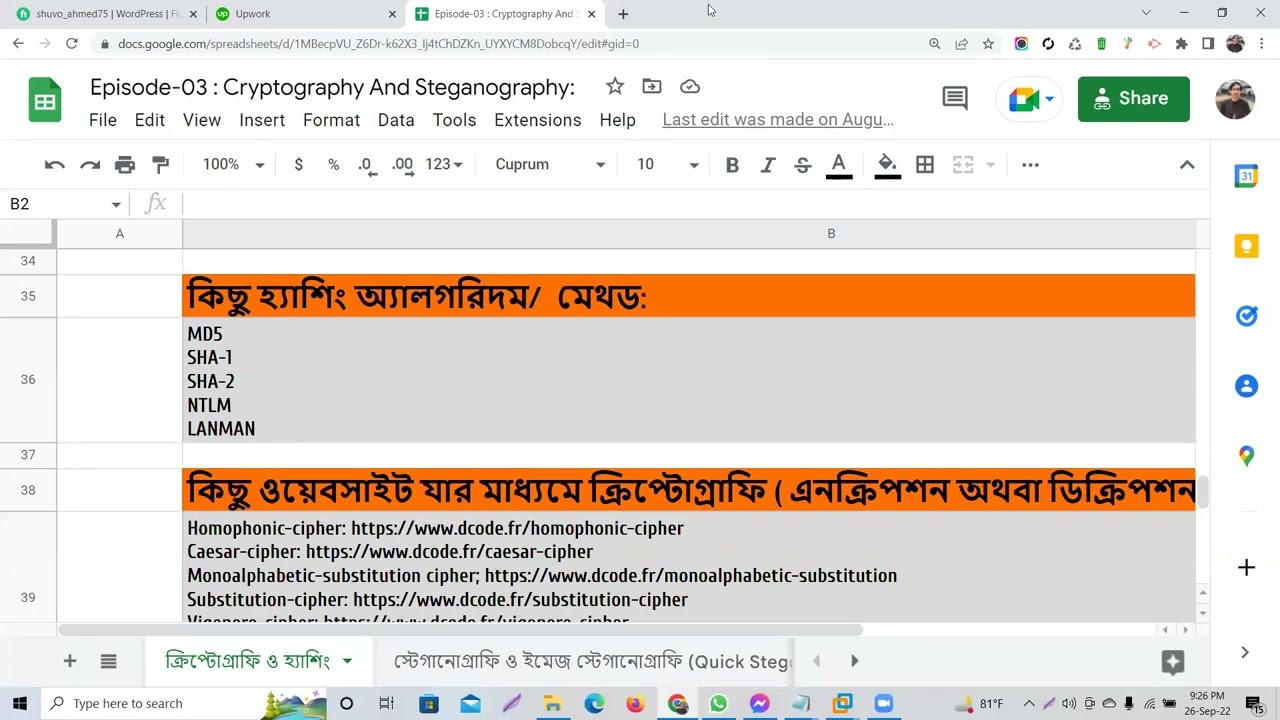Image resolution: width=1280 pixels, height=720 pixels.
Task: Reload the page in the browser
Action: 72,44
